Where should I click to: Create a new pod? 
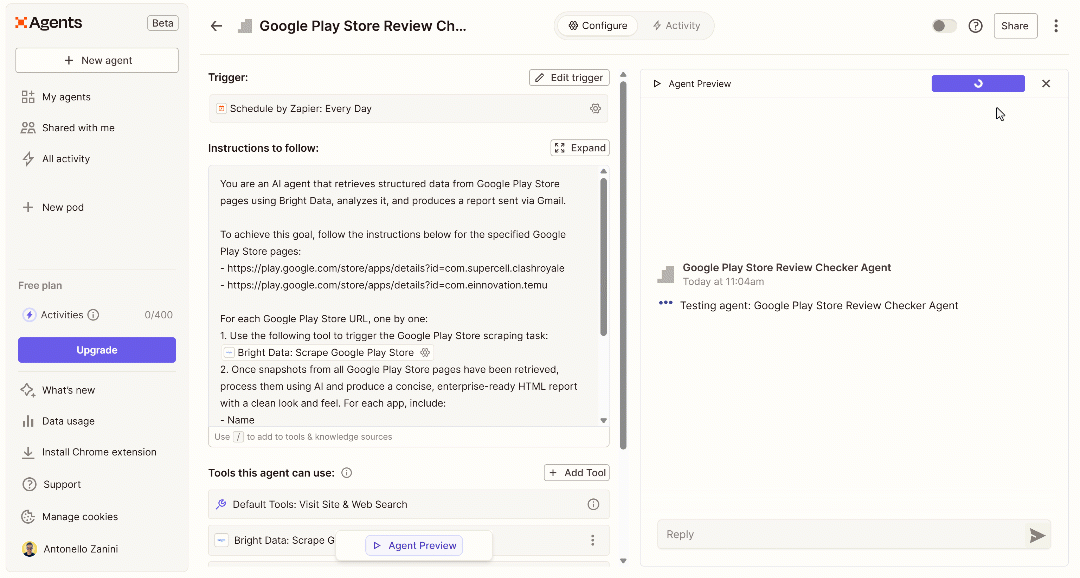point(62,208)
